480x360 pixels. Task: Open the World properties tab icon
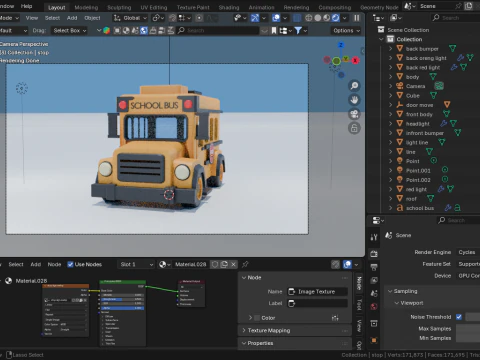click(x=374, y=306)
